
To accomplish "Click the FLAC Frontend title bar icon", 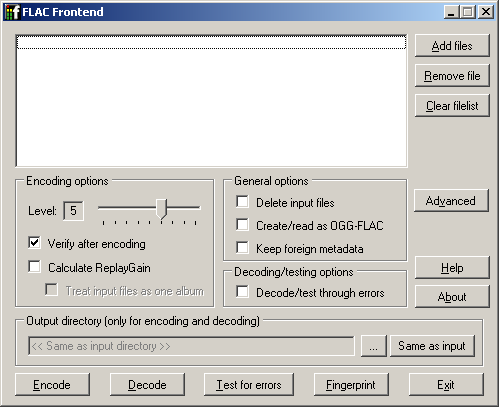I will (13, 12).
